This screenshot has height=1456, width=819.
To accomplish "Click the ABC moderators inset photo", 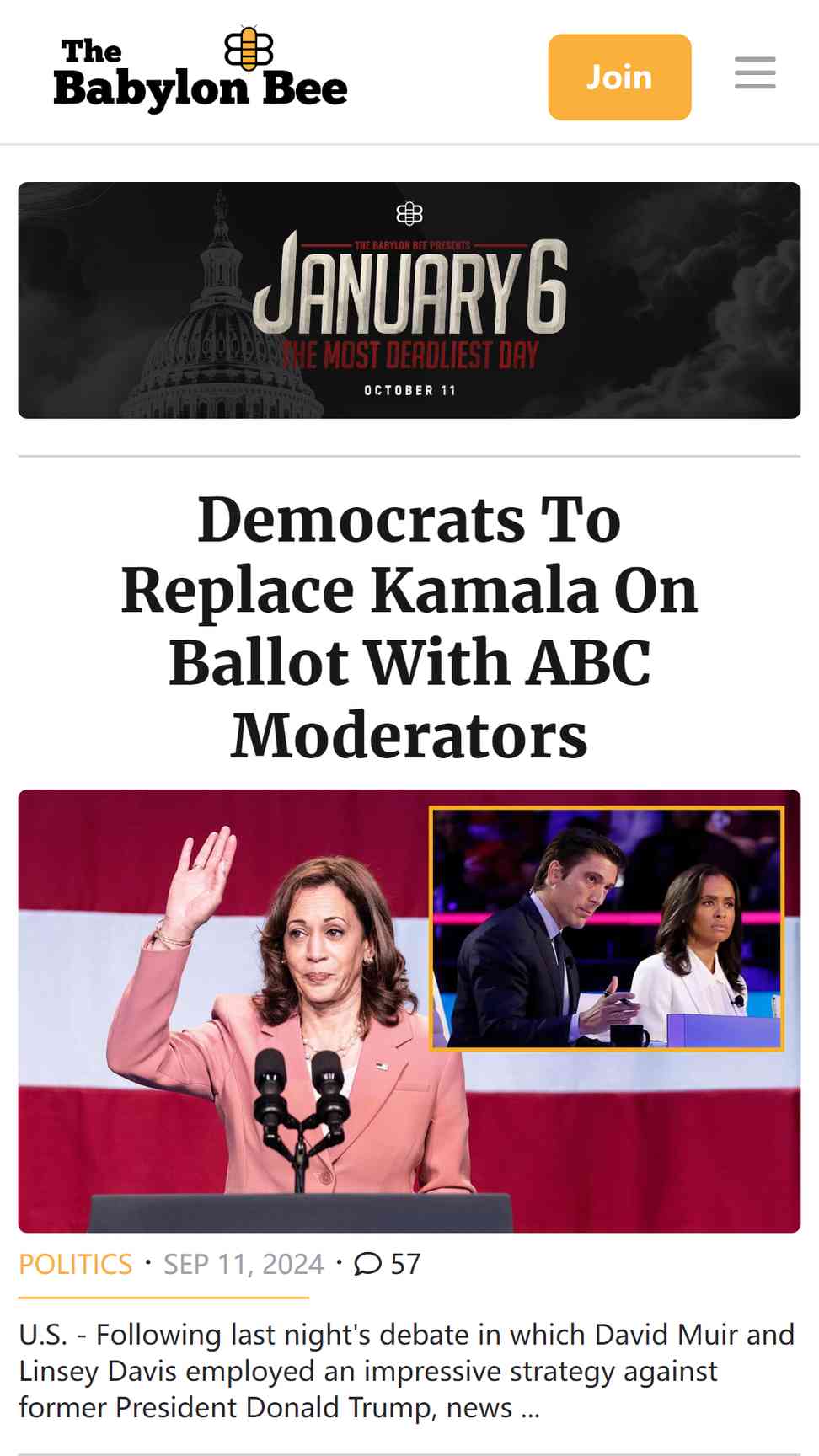I will [607, 928].
